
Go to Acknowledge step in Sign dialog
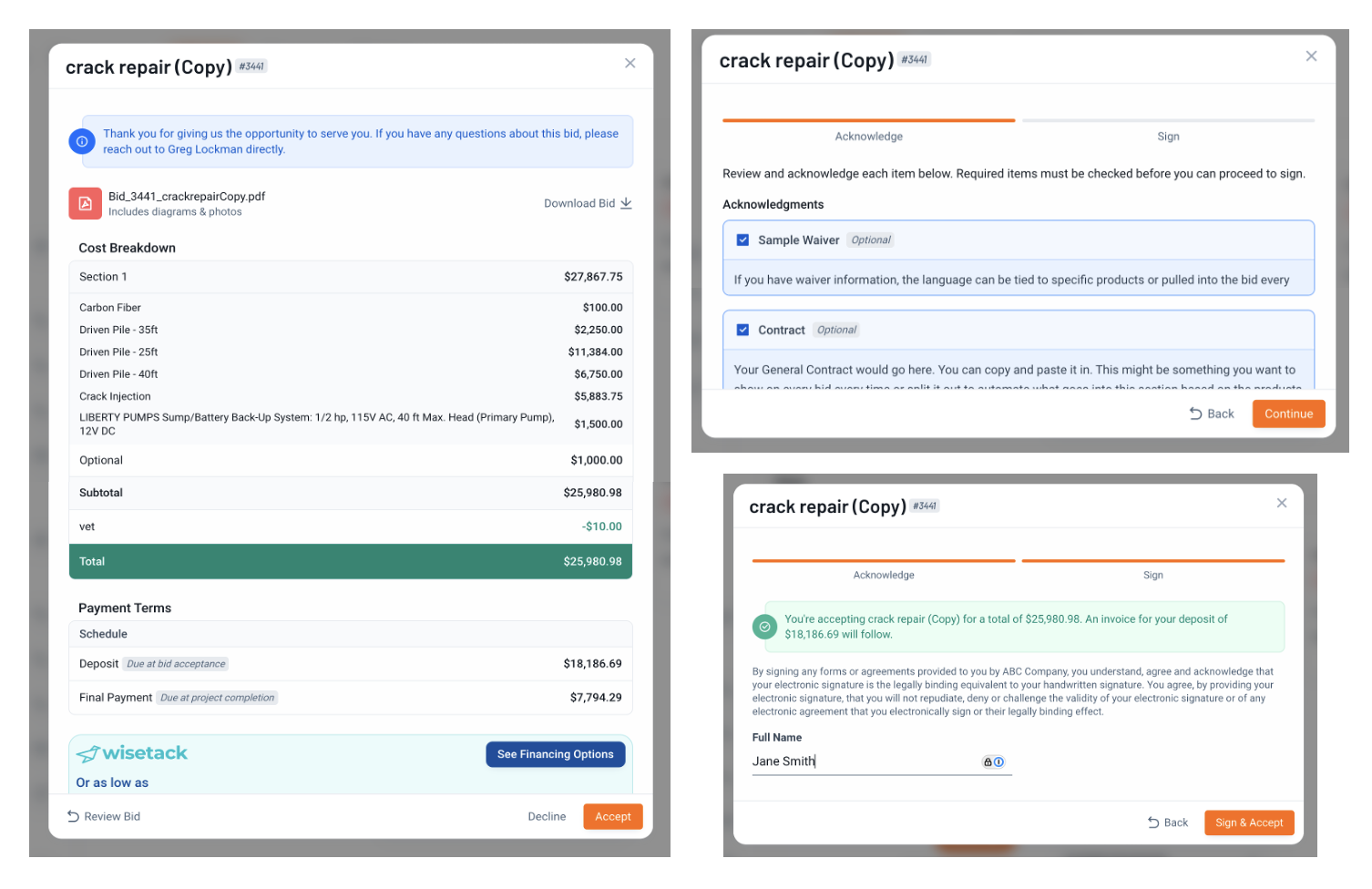click(x=884, y=575)
